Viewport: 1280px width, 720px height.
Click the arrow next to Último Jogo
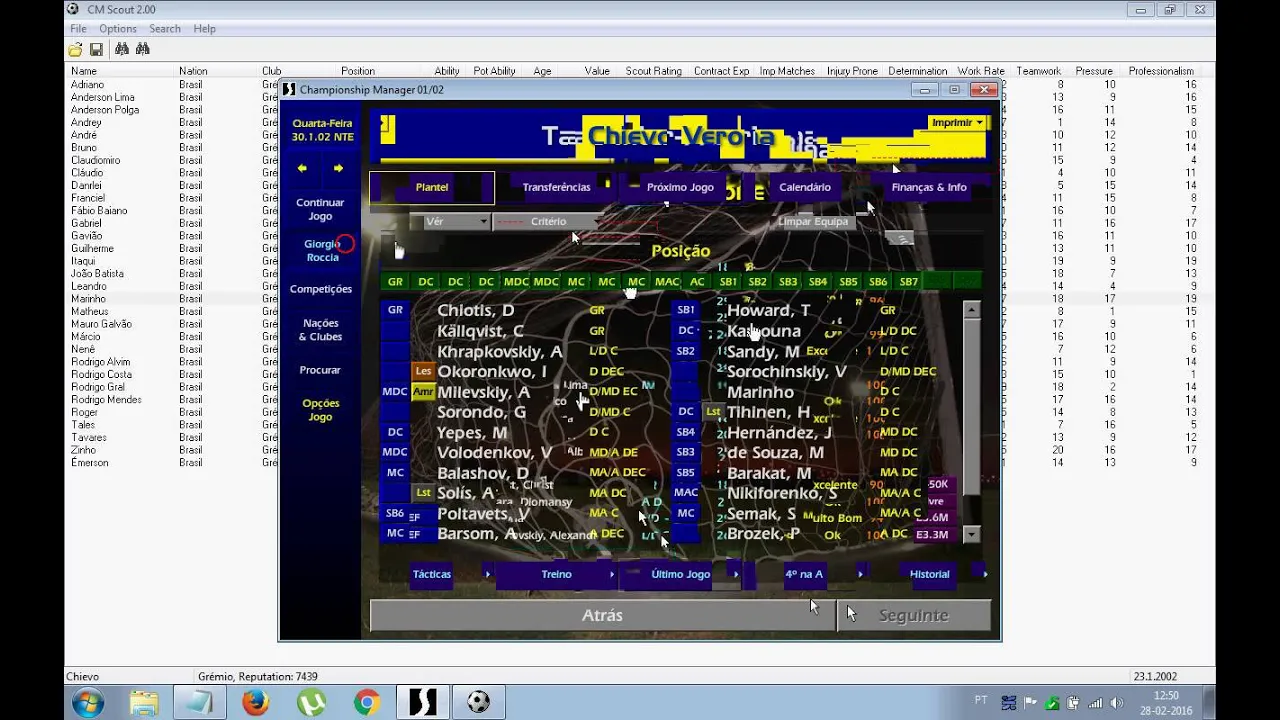(x=737, y=574)
